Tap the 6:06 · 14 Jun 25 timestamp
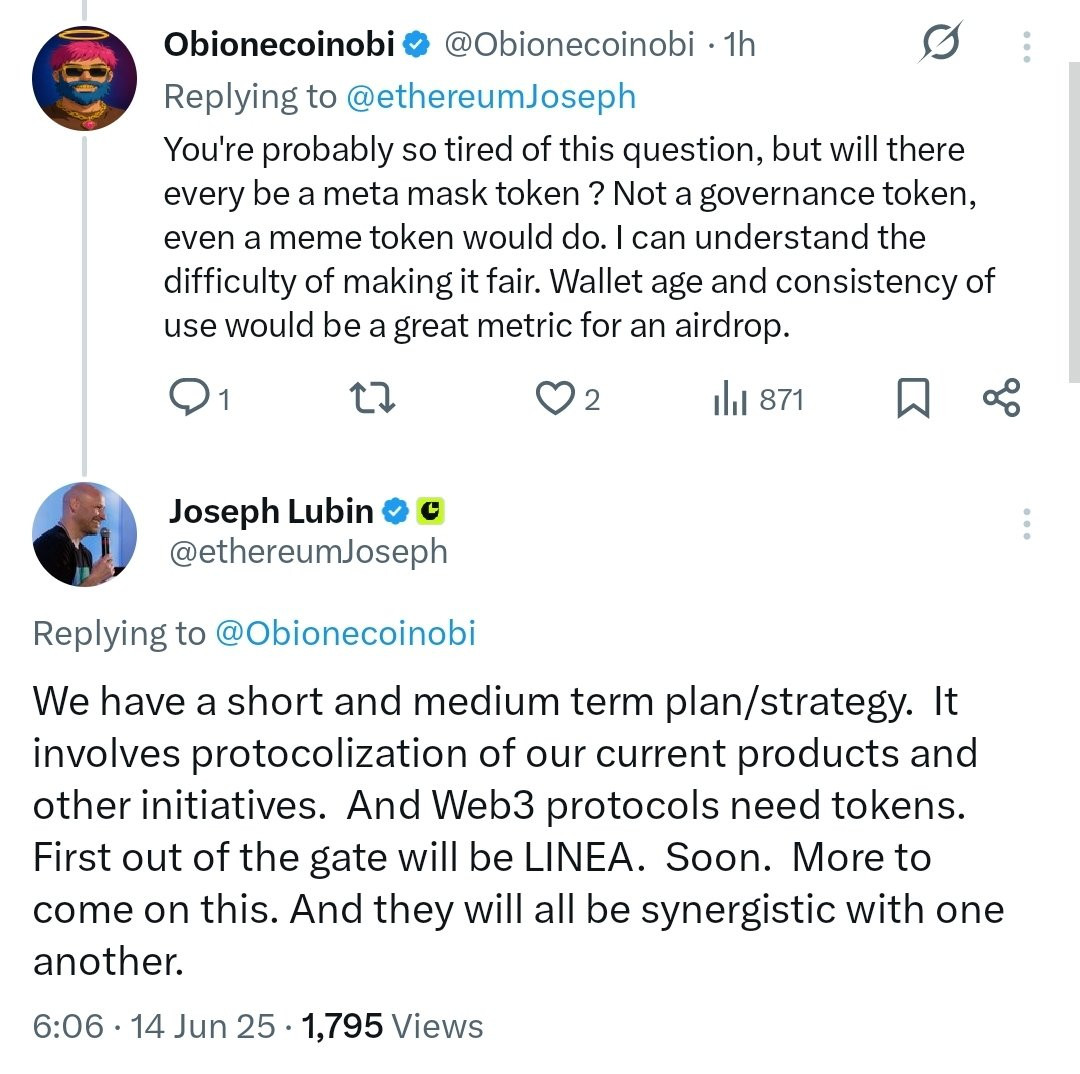Viewport: 1080px width, 1074px height. tap(154, 1026)
